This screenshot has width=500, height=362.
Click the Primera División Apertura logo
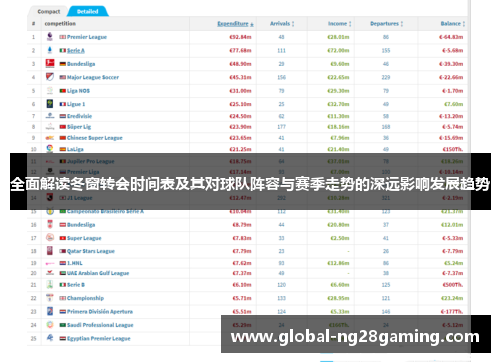point(50,311)
